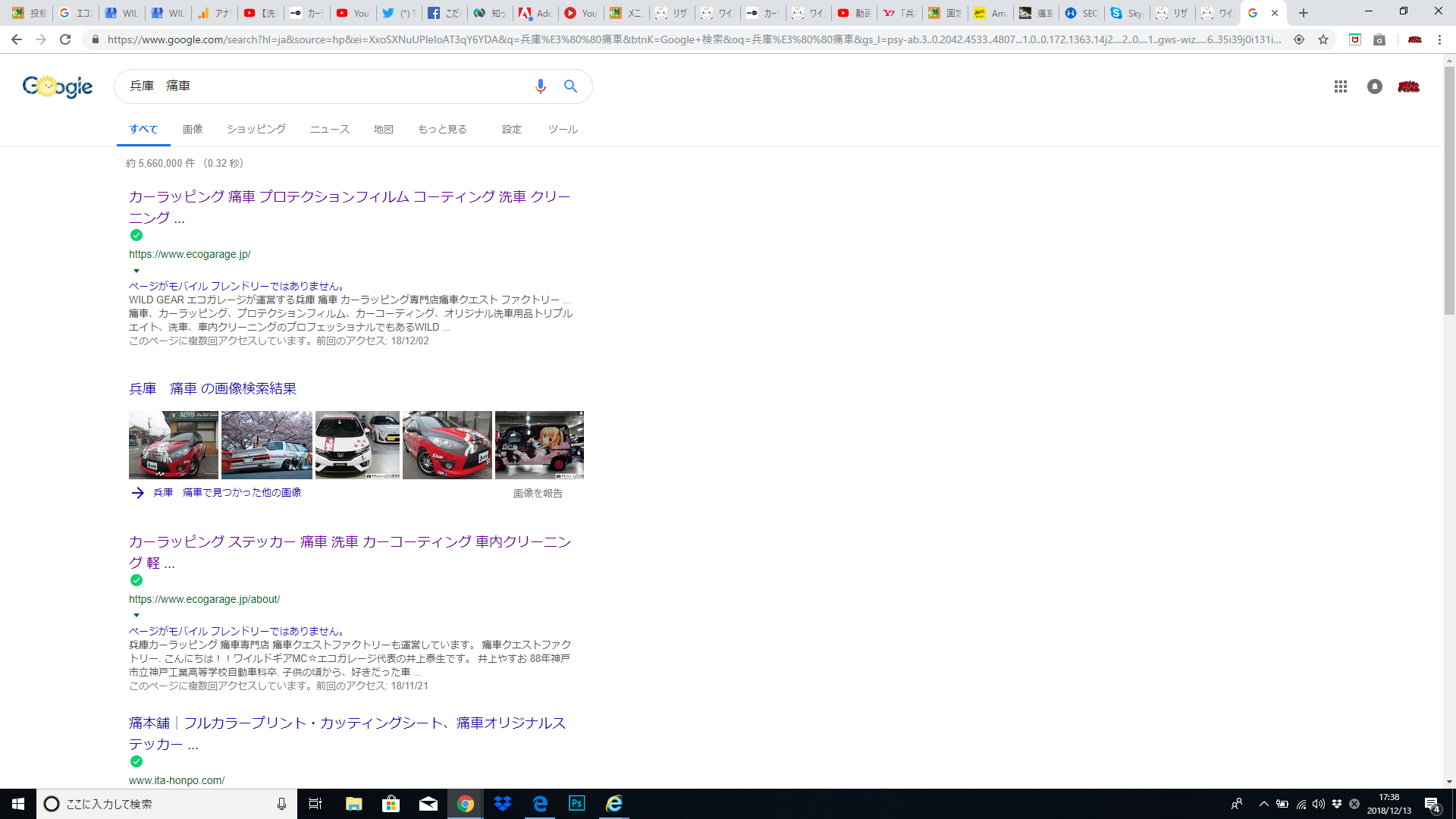Open the red Pocket-style extension icon
Screen dimensions: 1456x819
(1355, 39)
